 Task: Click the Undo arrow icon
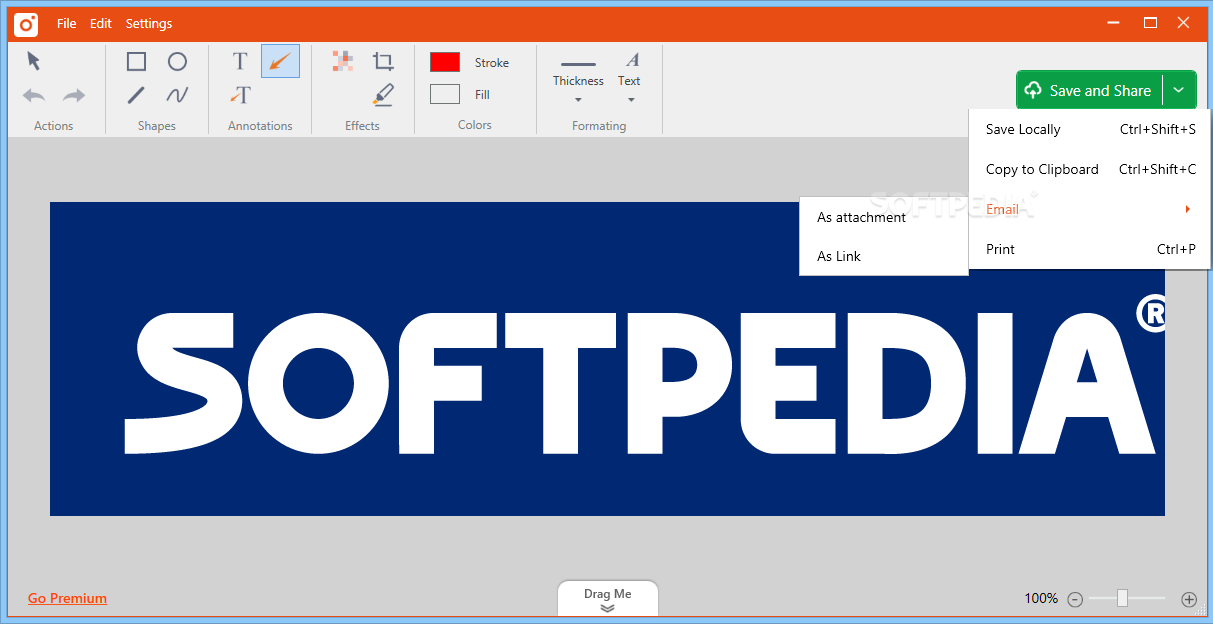click(34, 96)
